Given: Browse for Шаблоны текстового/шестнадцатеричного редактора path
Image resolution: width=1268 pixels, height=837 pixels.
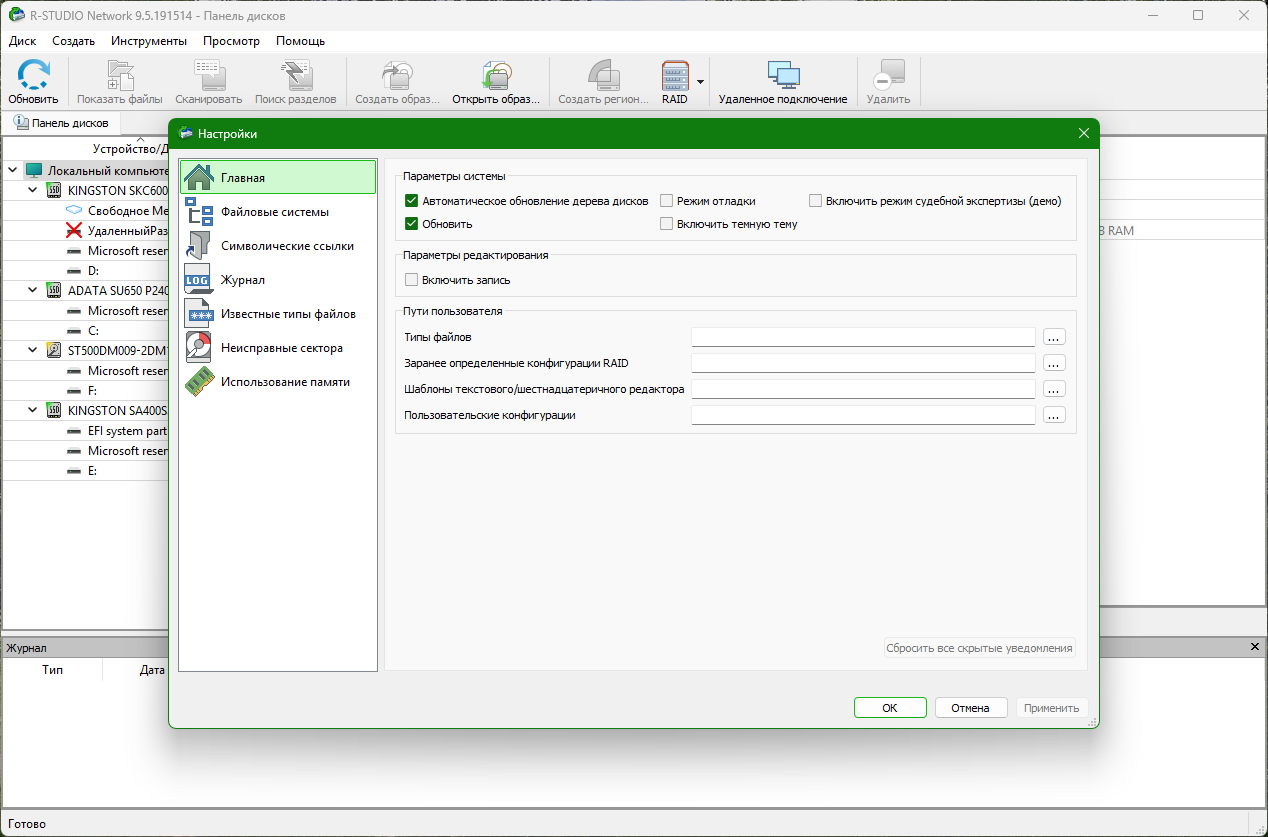Looking at the screenshot, I should (x=1054, y=389).
